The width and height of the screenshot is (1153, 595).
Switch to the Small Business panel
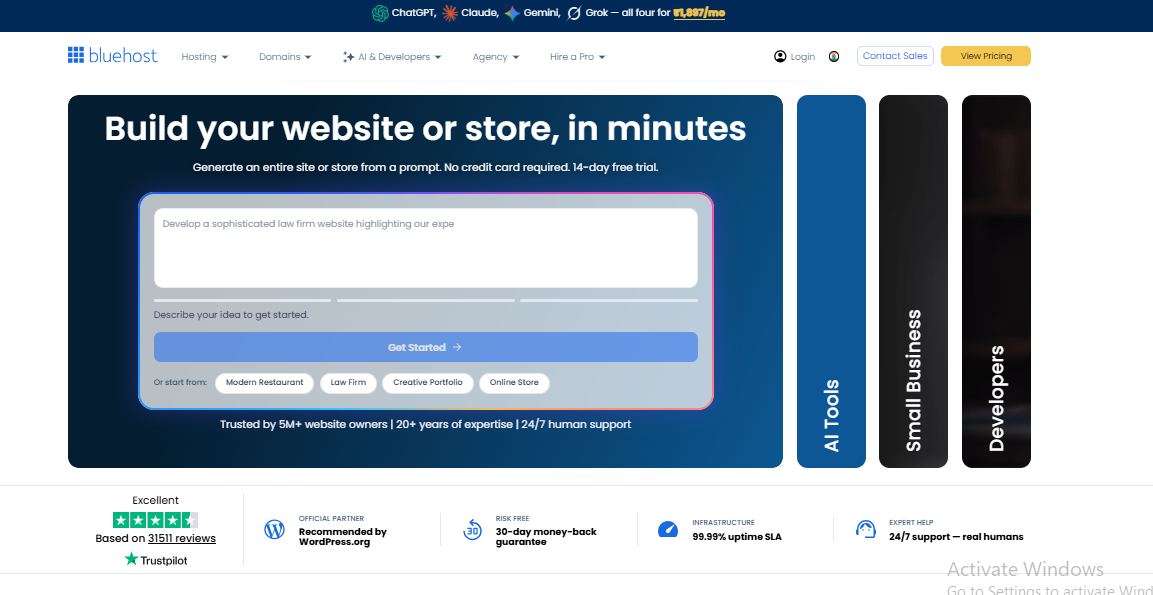tap(913, 281)
